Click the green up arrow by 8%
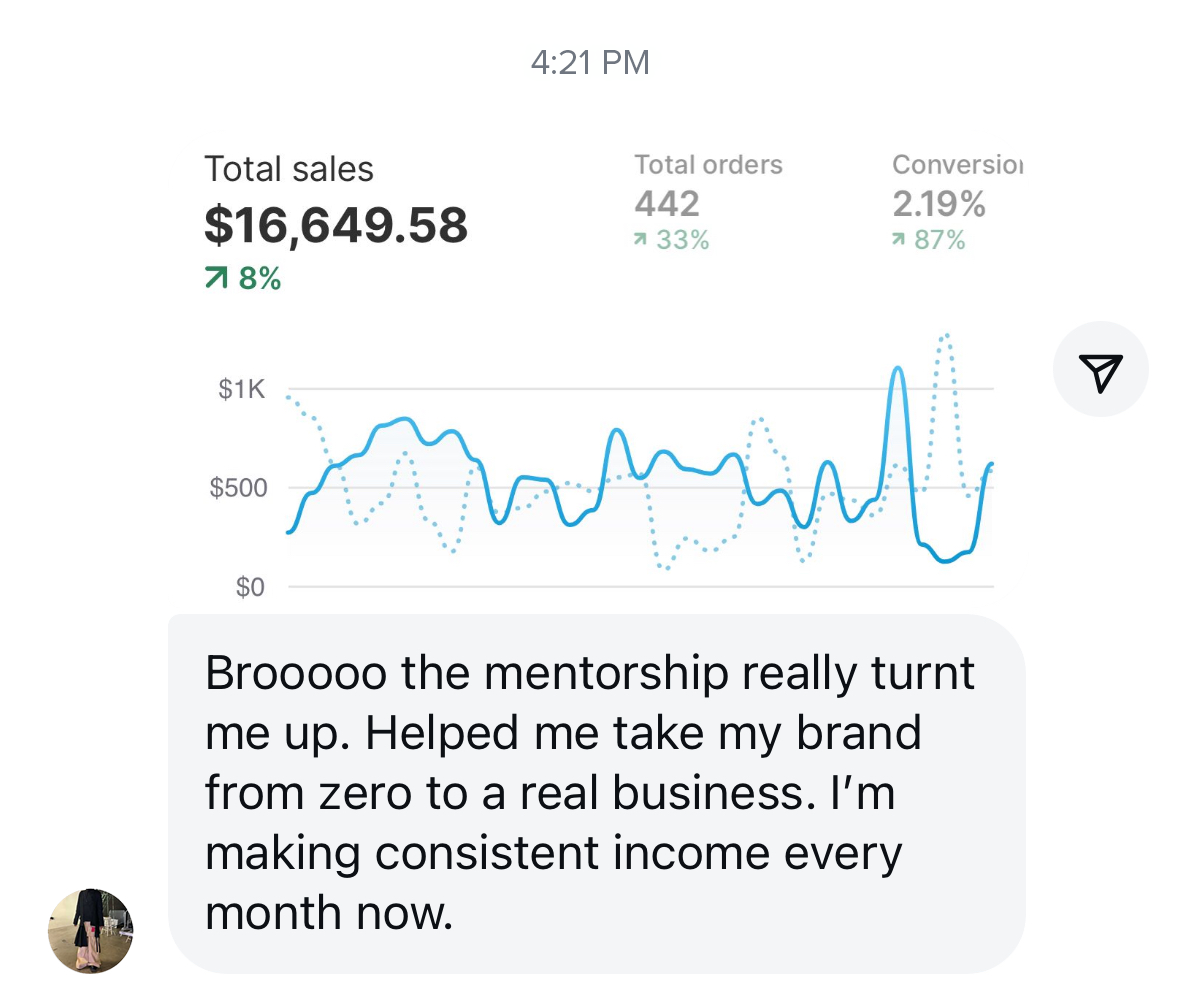1179x997 pixels. pos(215,280)
